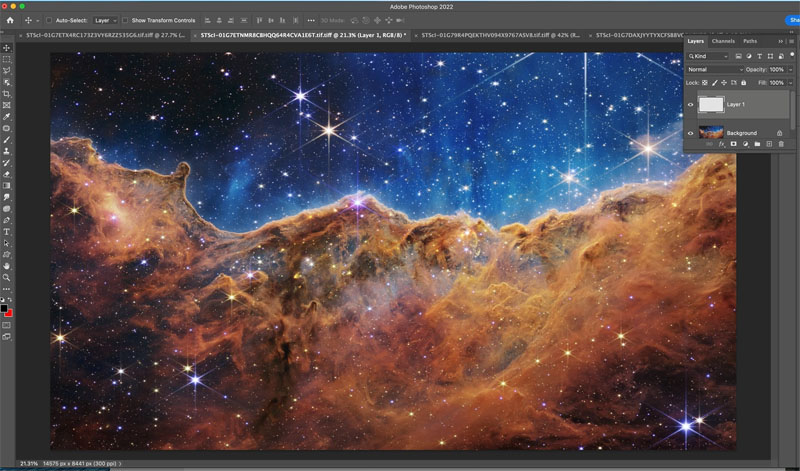Create a new layer group
This screenshot has width=800, height=471.
pos(757,144)
